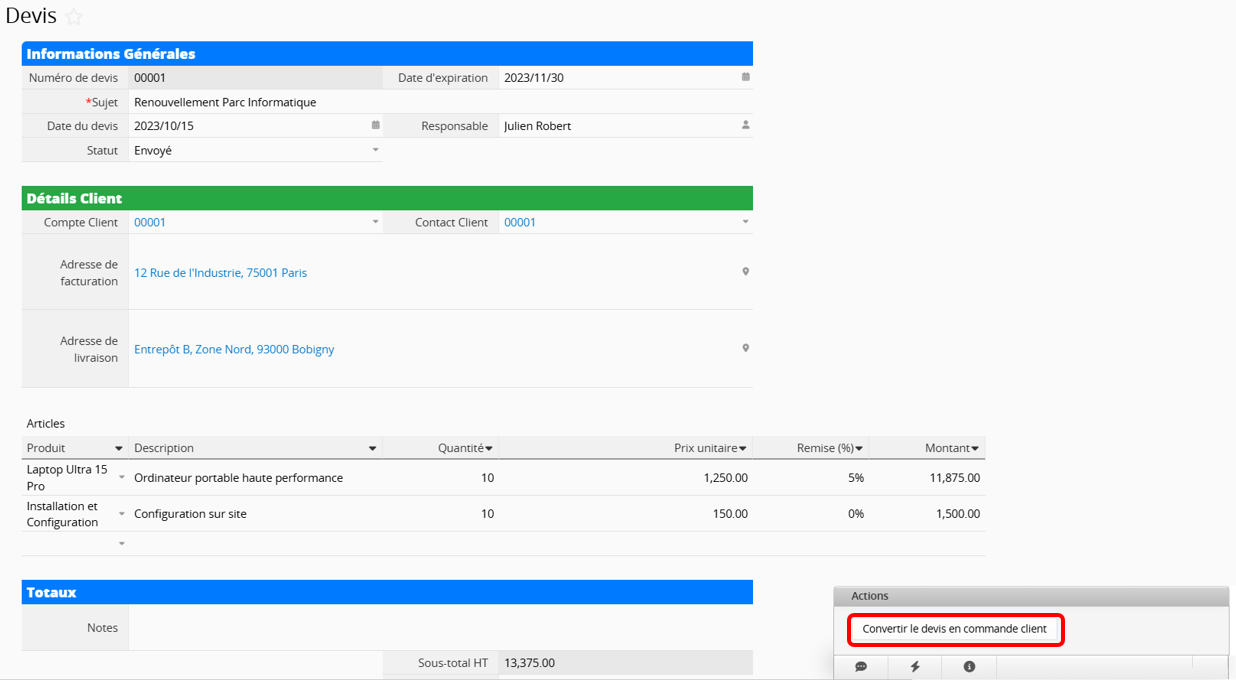Image resolution: width=1236 pixels, height=681 pixels.
Task: Click the Notes field in Totaux
Action: coord(440,628)
